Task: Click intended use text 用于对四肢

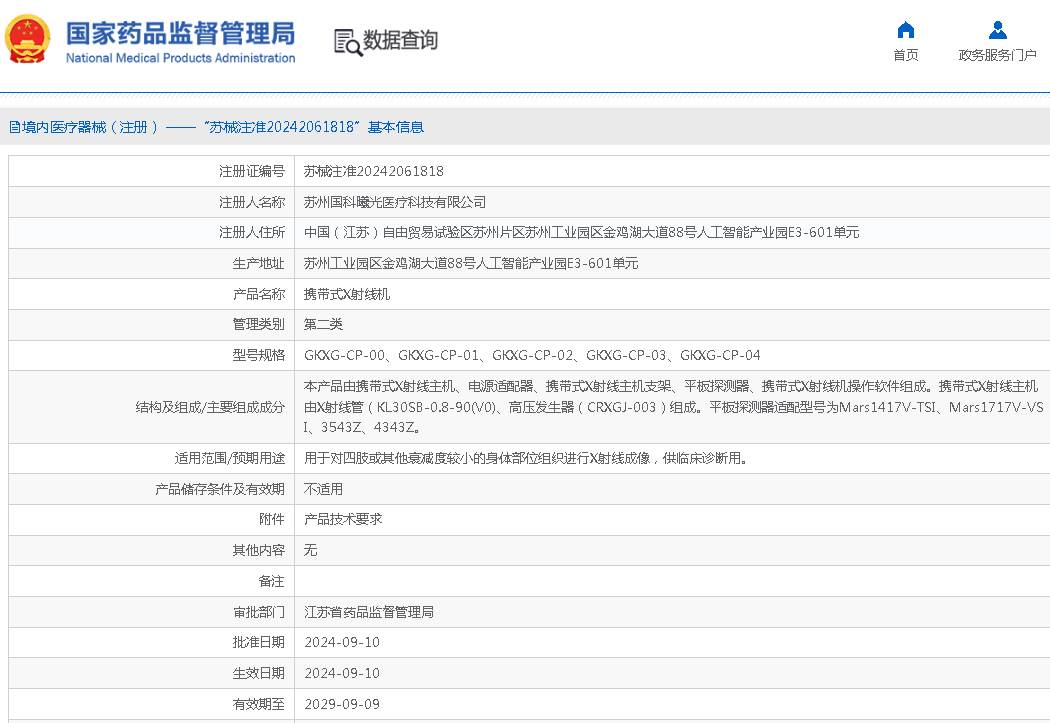Action: click(526, 458)
